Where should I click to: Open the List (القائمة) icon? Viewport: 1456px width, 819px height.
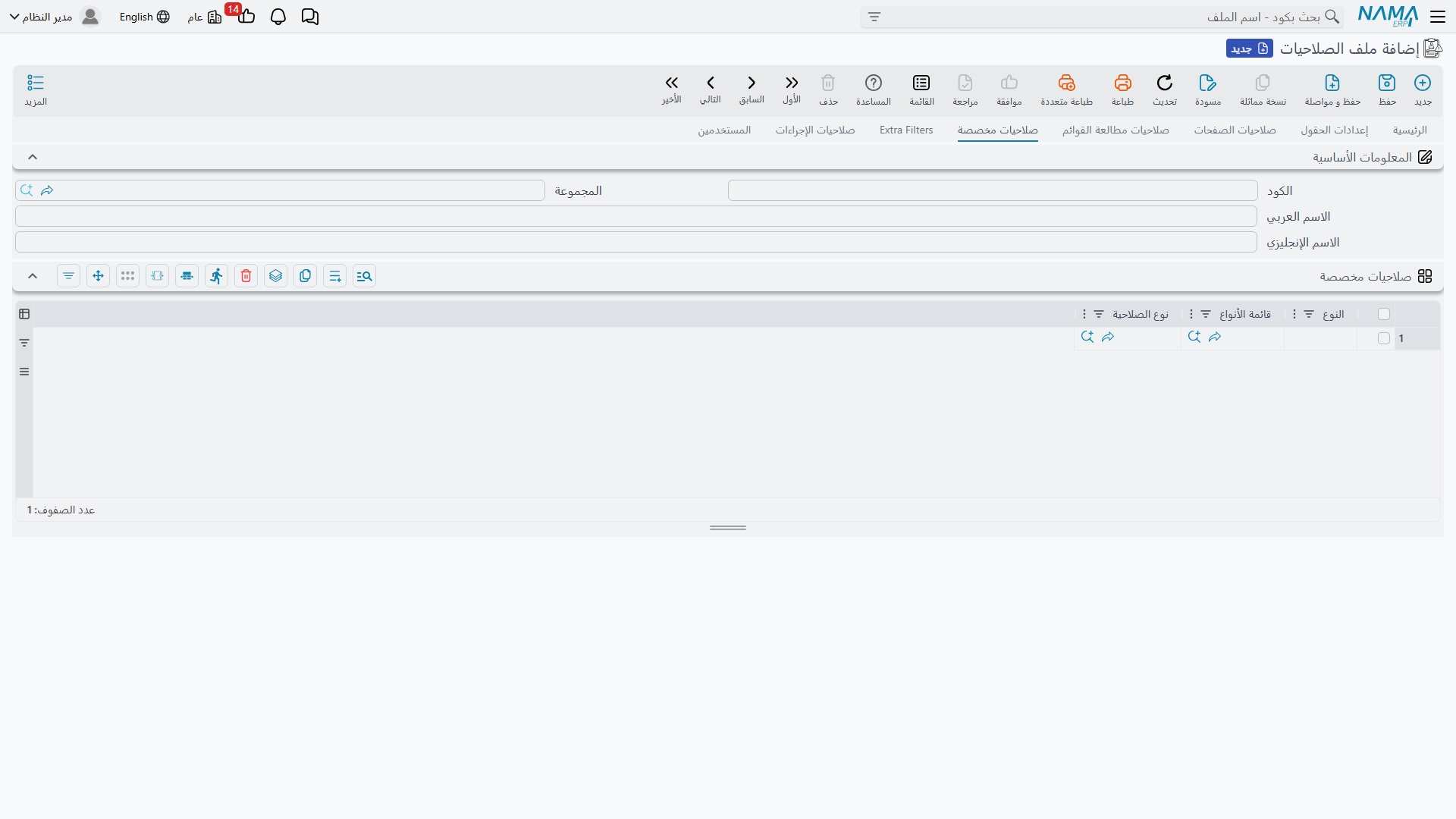coord(921,89)
